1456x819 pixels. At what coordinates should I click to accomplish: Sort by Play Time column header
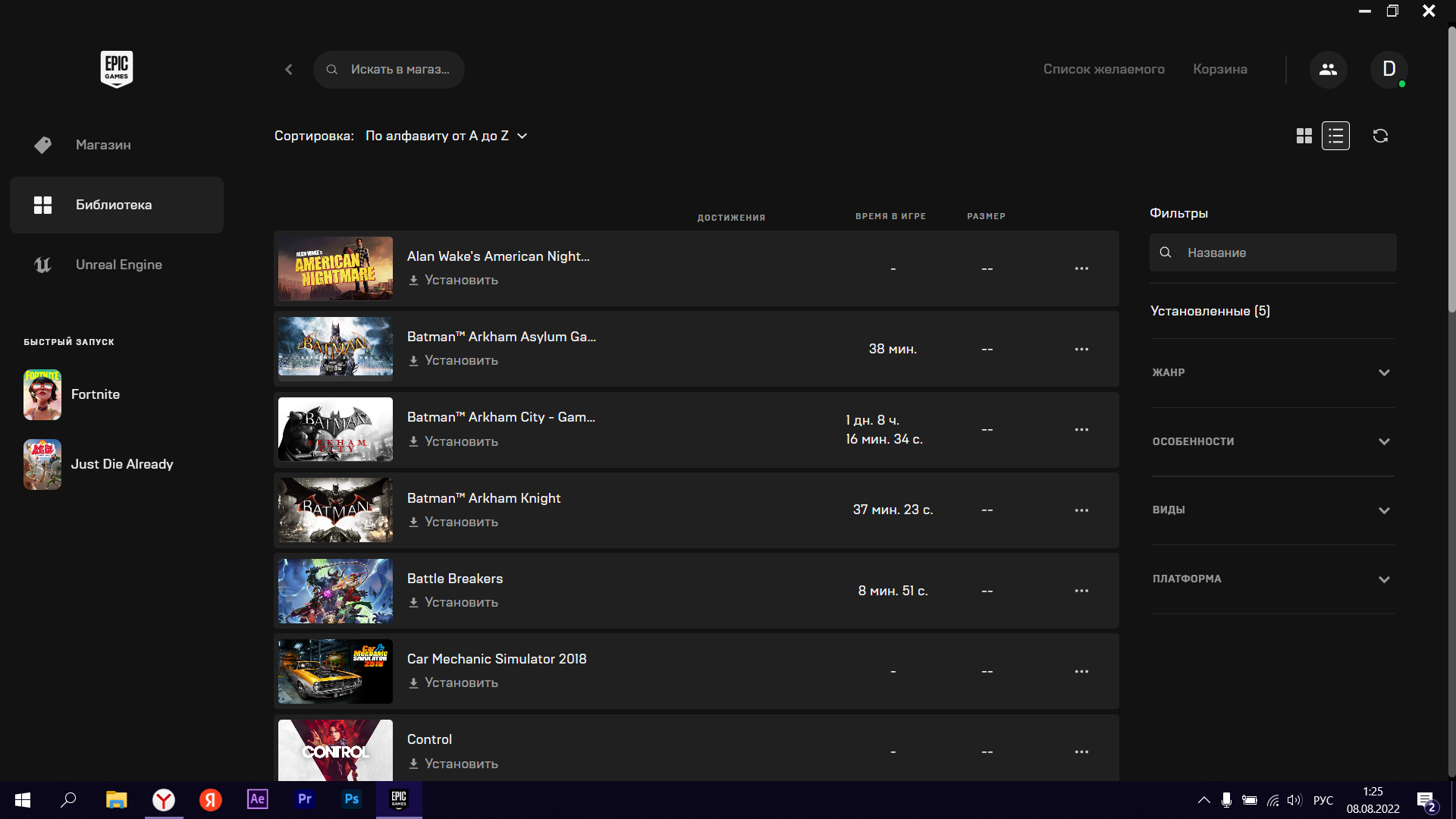890,216
